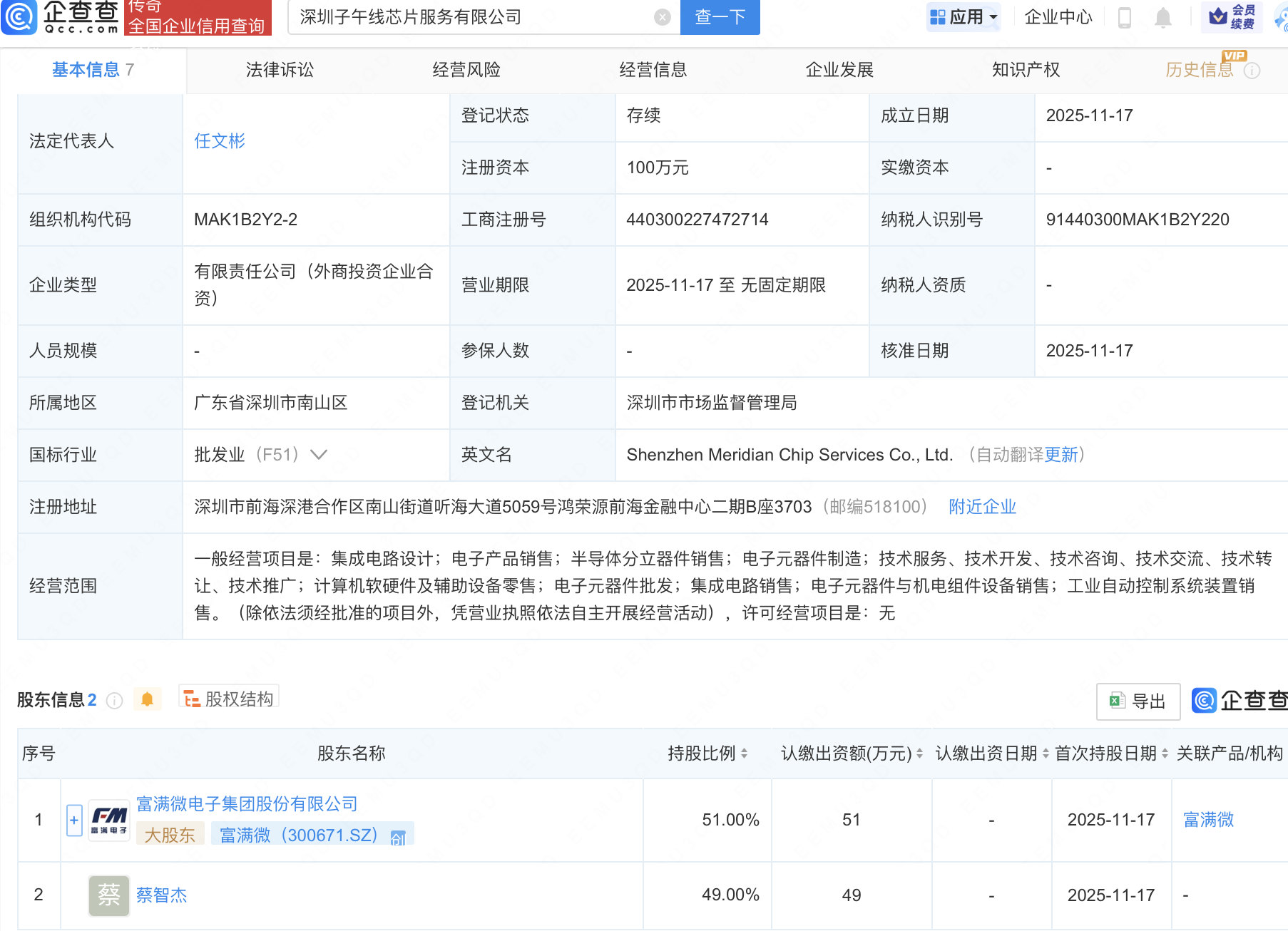Open legal representative 任文彬 link
This screenshot has height=931, width=1288.
[x=220, y=141]
